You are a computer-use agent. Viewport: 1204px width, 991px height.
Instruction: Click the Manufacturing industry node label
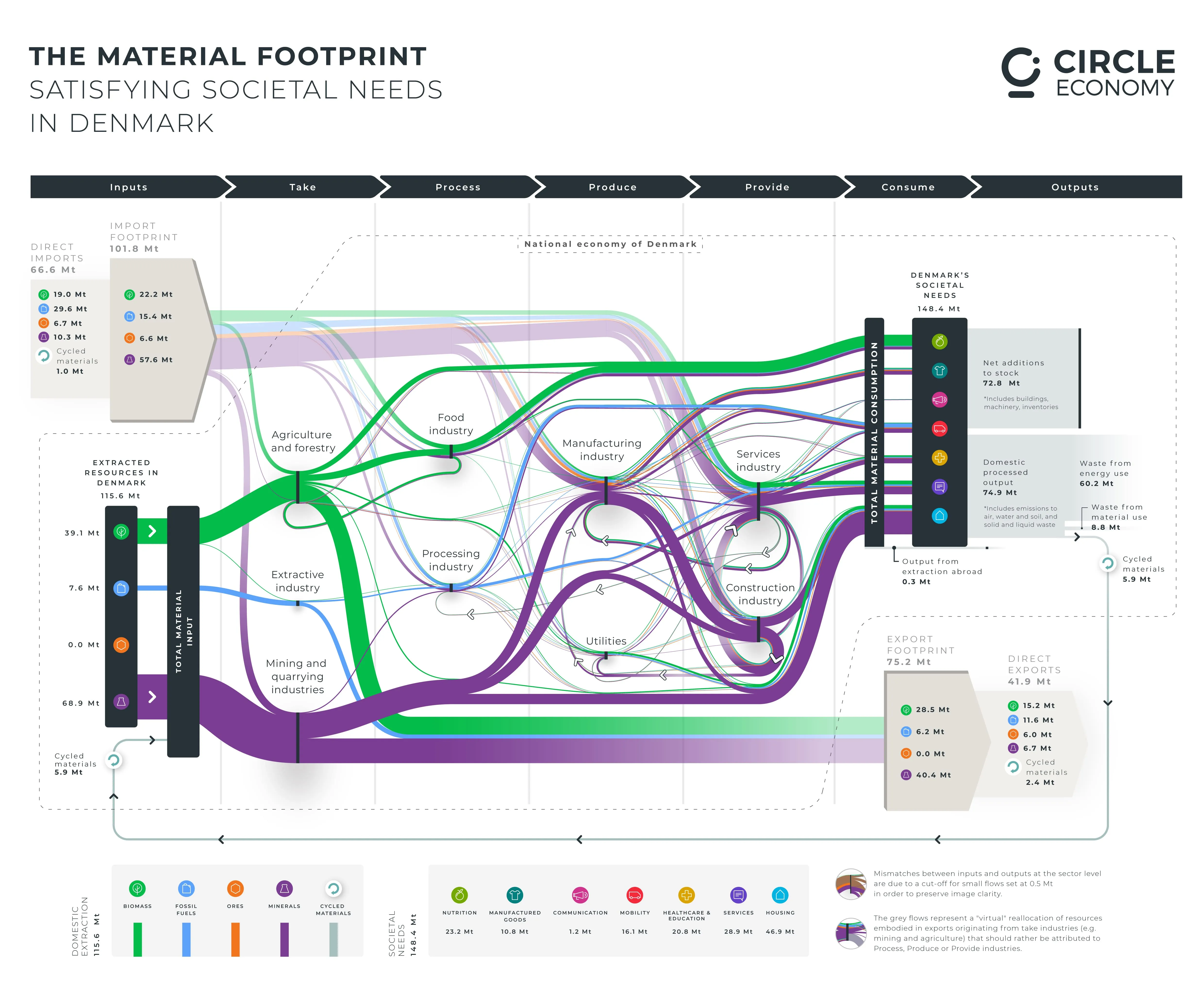[601, 450]
